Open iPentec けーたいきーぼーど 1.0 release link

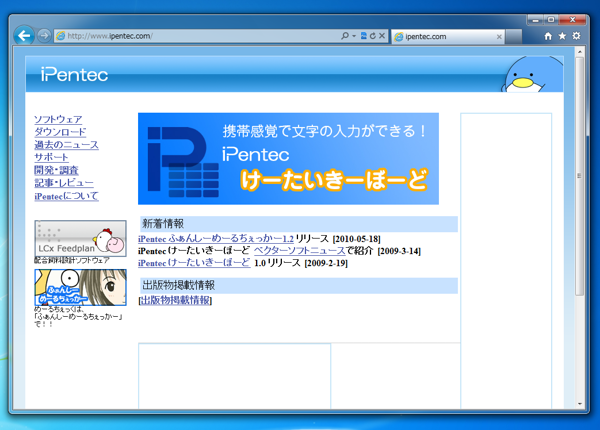[x=194, y=263]
